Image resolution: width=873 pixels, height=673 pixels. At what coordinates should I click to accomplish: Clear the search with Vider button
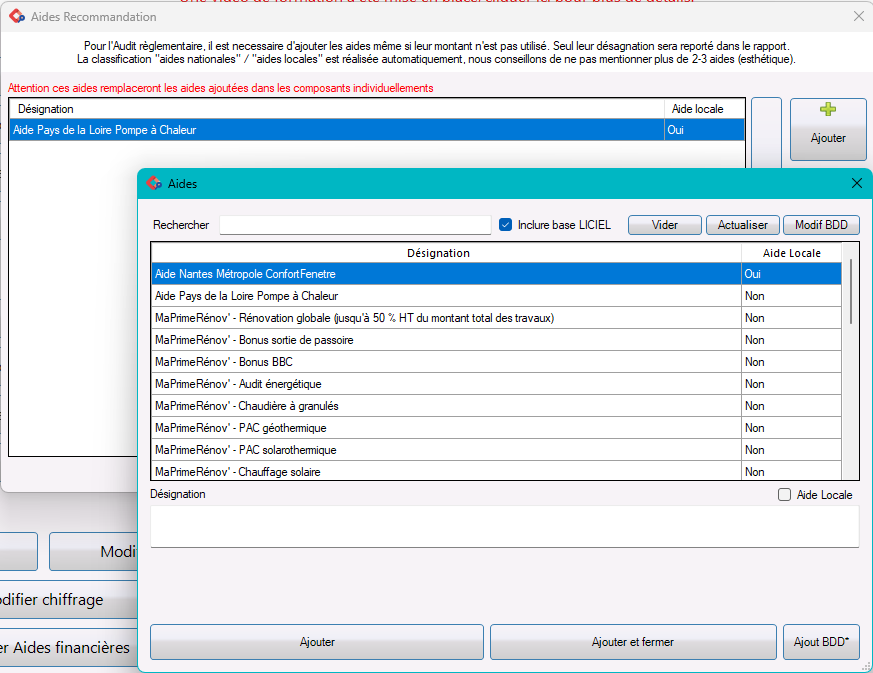665,225
